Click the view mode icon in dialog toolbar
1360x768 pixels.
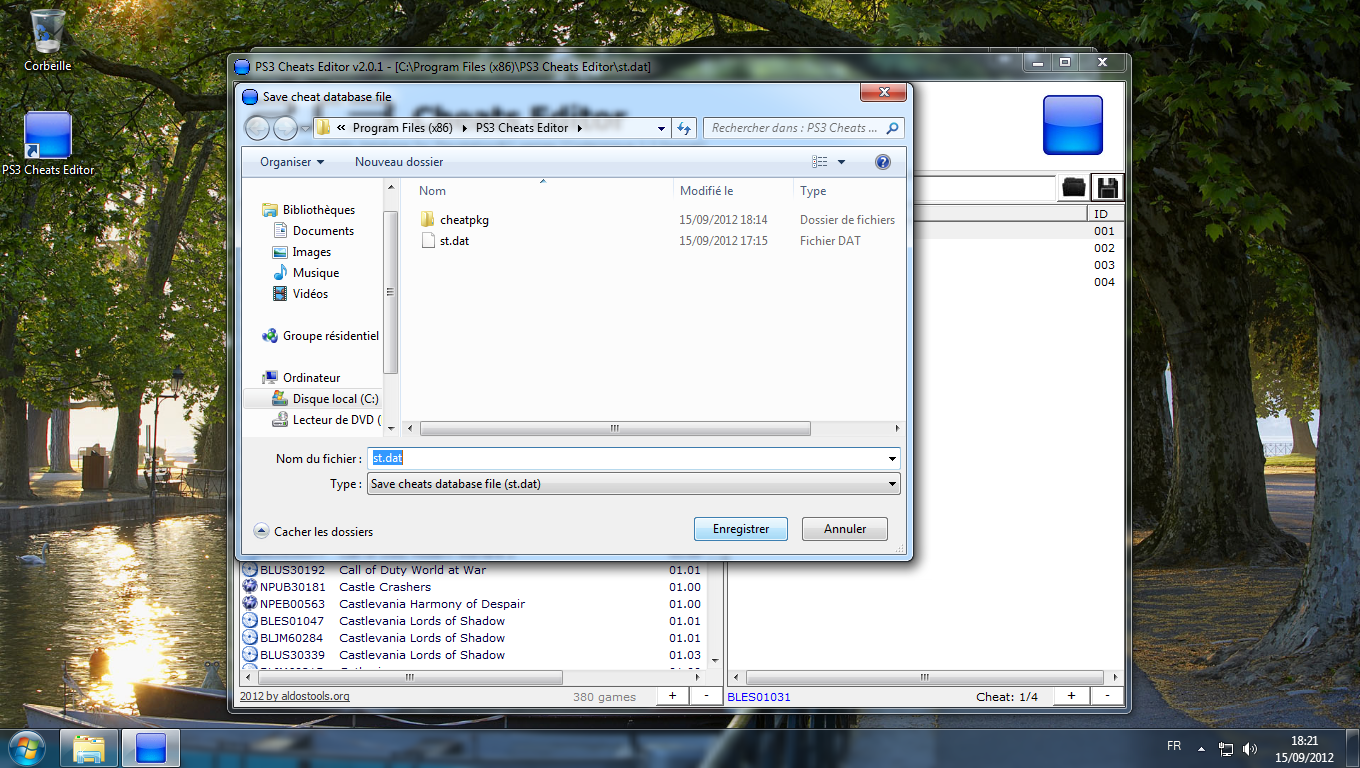click(820, 162)
